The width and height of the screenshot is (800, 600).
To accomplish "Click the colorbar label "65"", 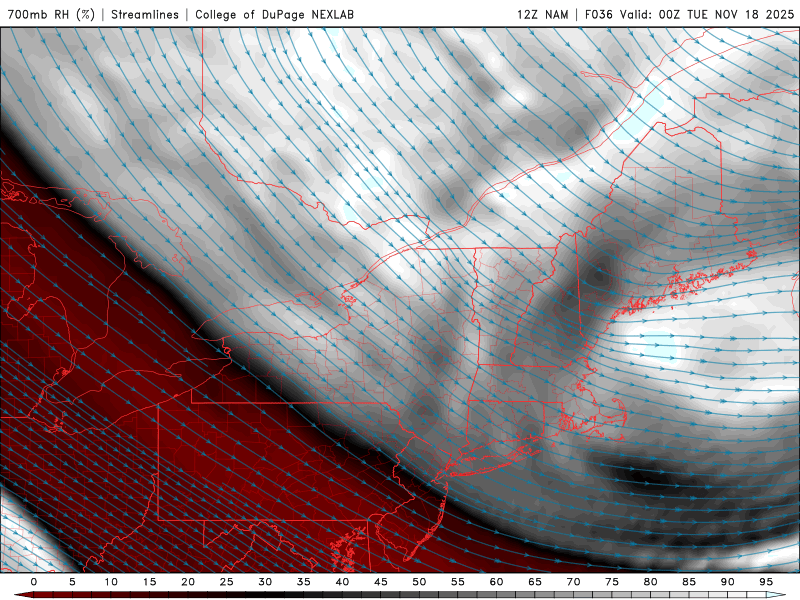I will [x=535, y=582].
